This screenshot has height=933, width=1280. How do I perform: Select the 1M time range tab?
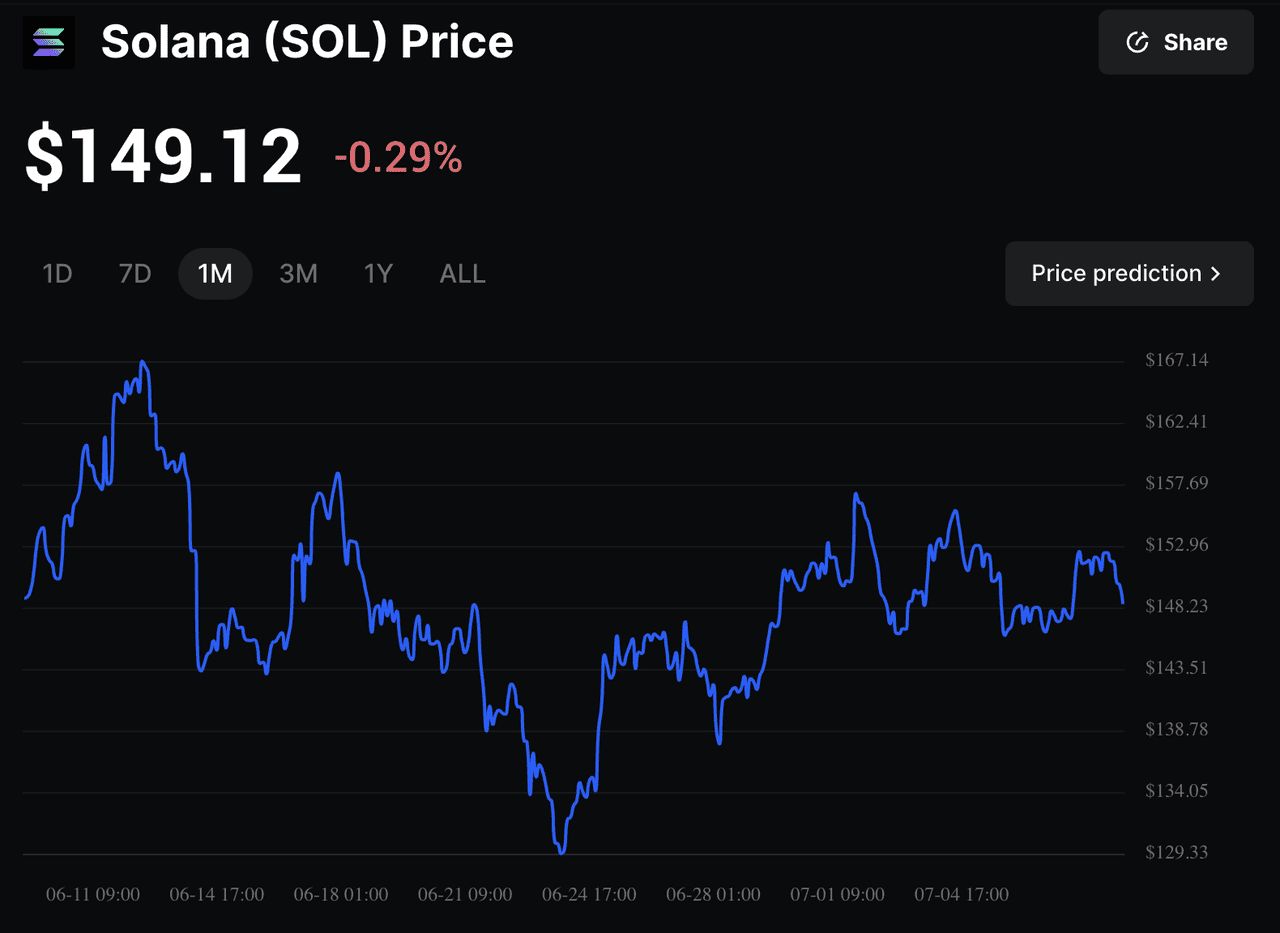point(215,273)
